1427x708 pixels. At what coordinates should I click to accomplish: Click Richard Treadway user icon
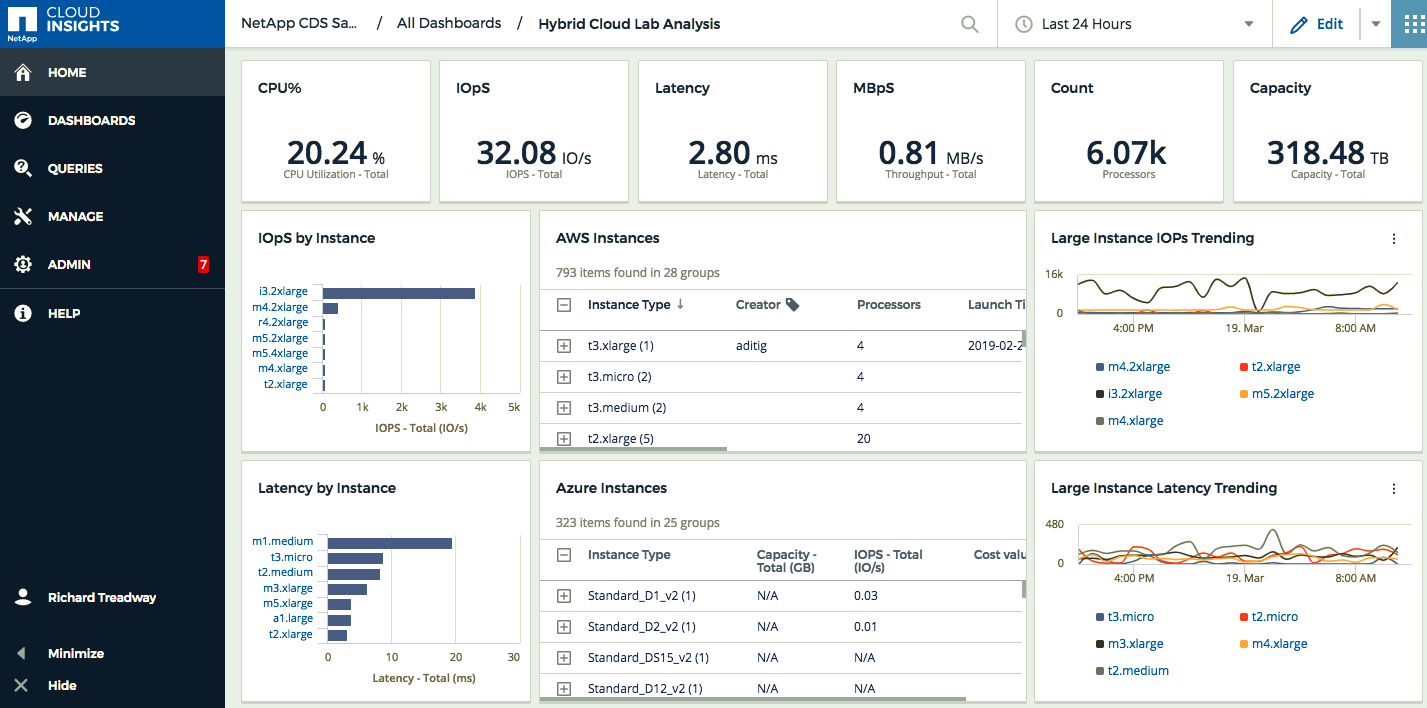[23, 597]
